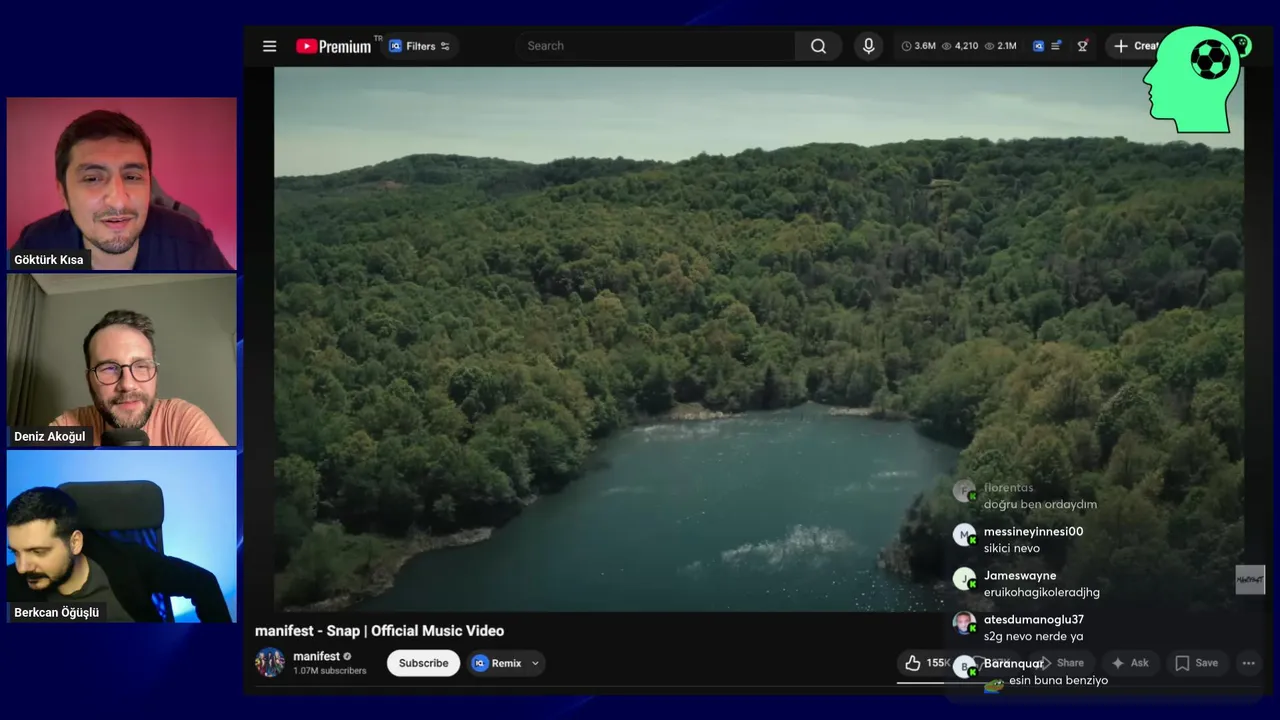This screenshot has width=1280, height=720.
Task: Save the video to a playlist
Action: pos(1196,663)
